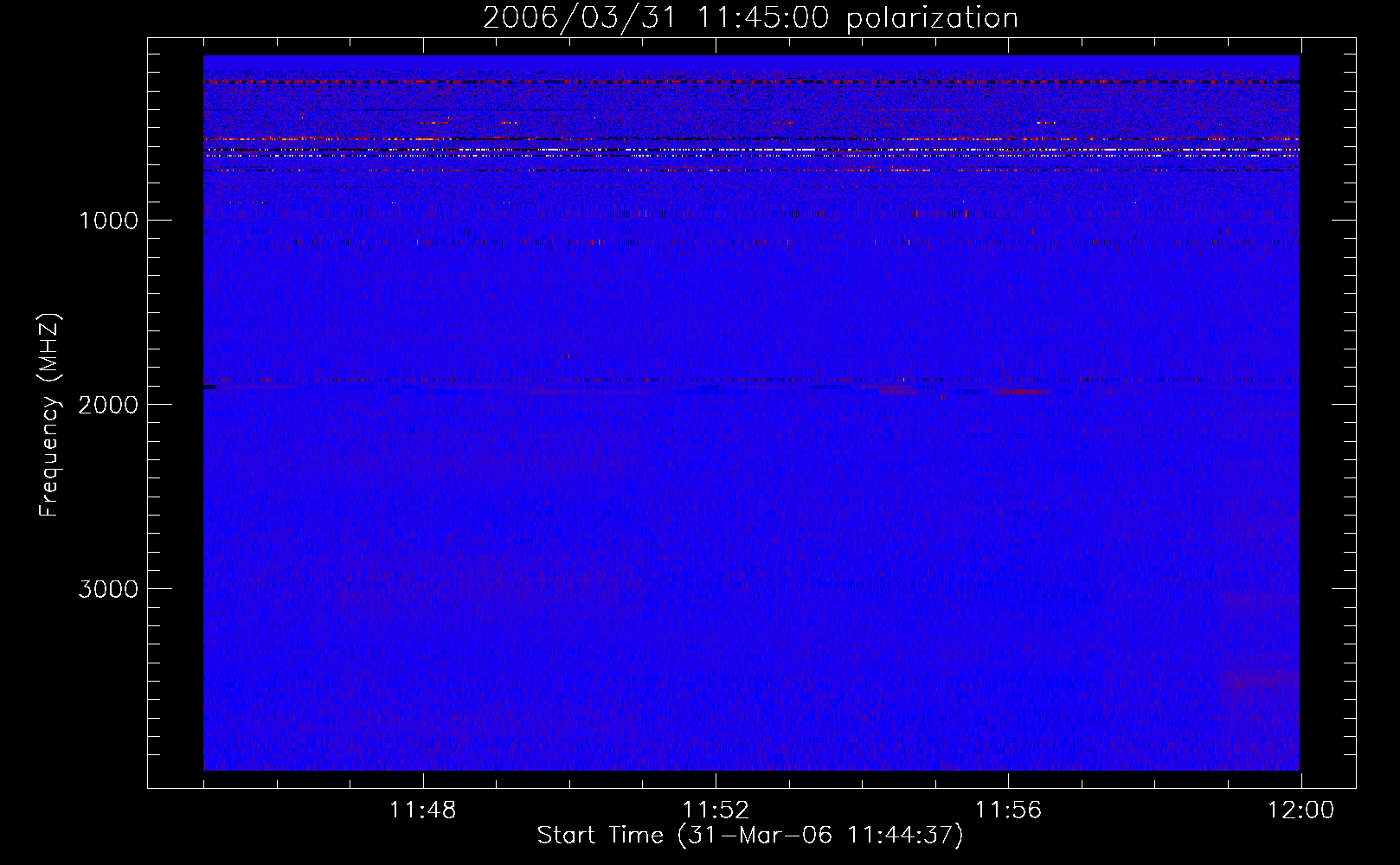This screenshot has width=1400, height=865.
Task: Click the 3000 frequency tick label
Action: (x=109, y=589)
